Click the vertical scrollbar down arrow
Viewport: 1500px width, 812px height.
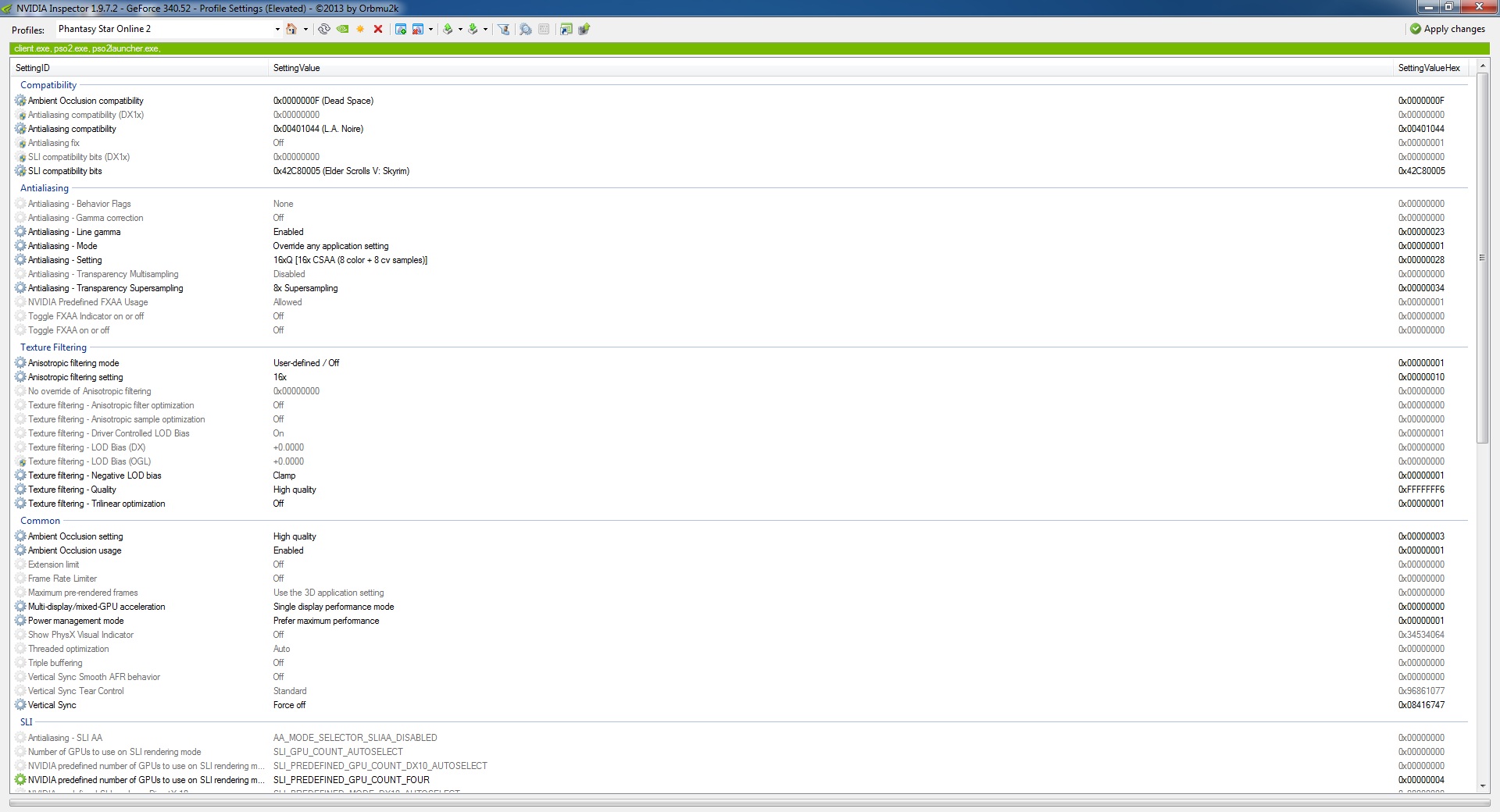tap(1482, 786)
